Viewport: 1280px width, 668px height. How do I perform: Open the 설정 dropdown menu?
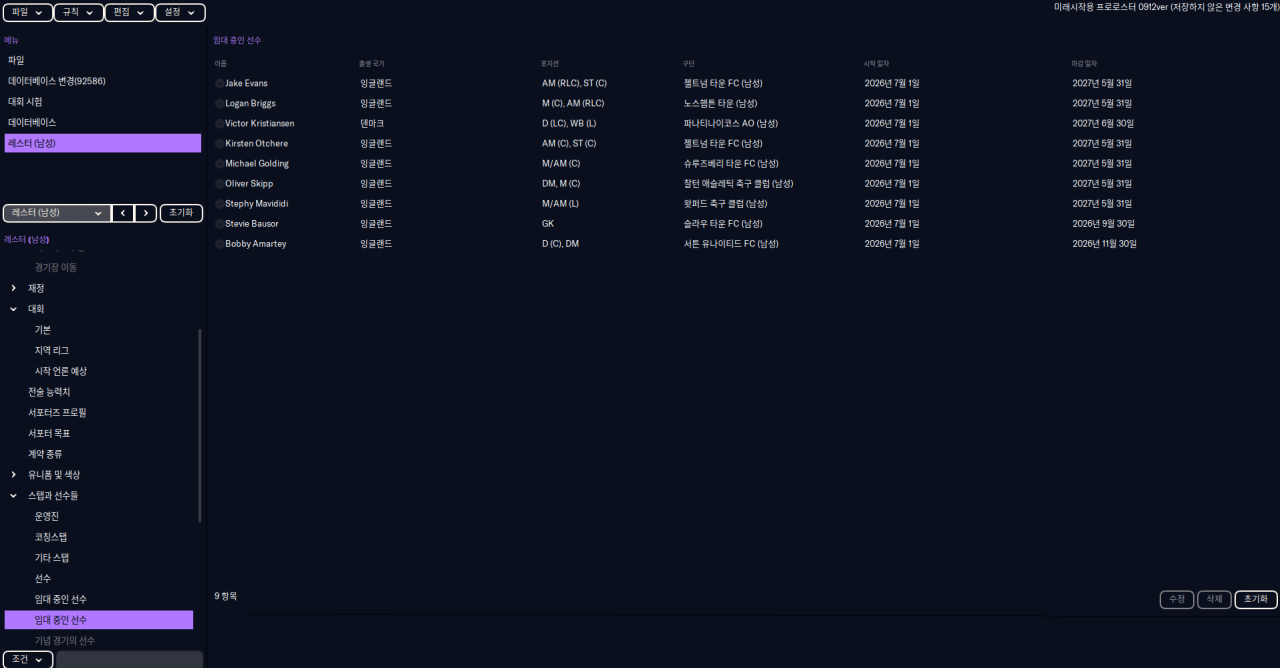coord(181,13)
